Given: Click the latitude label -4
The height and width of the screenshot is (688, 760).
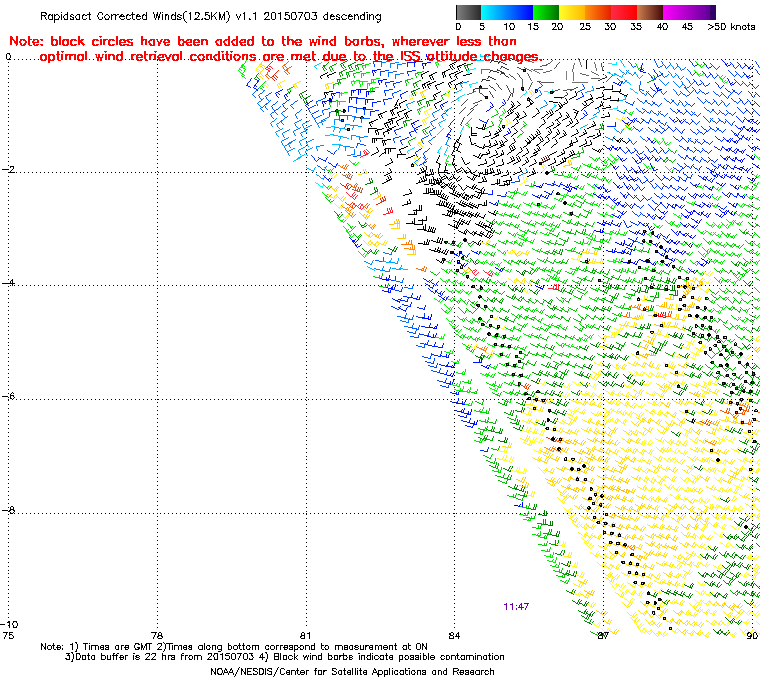Looking at the screenshot, I should pyautogui.click(x=8, y=283).
